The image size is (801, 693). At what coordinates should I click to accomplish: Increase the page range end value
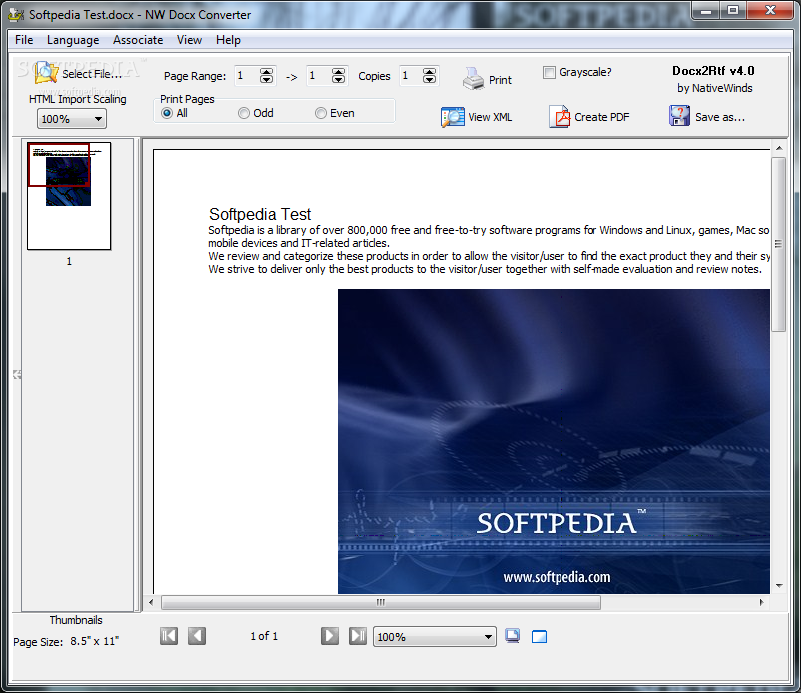[339, 72]
